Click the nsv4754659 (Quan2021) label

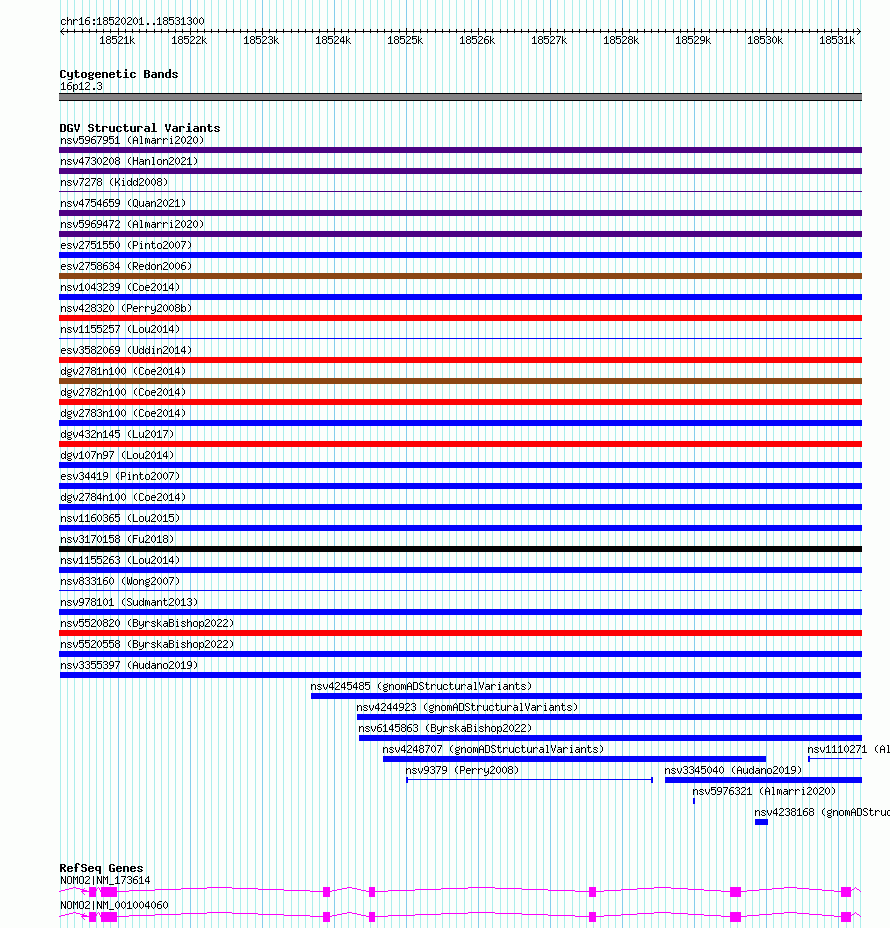click(x=123, y=203)
